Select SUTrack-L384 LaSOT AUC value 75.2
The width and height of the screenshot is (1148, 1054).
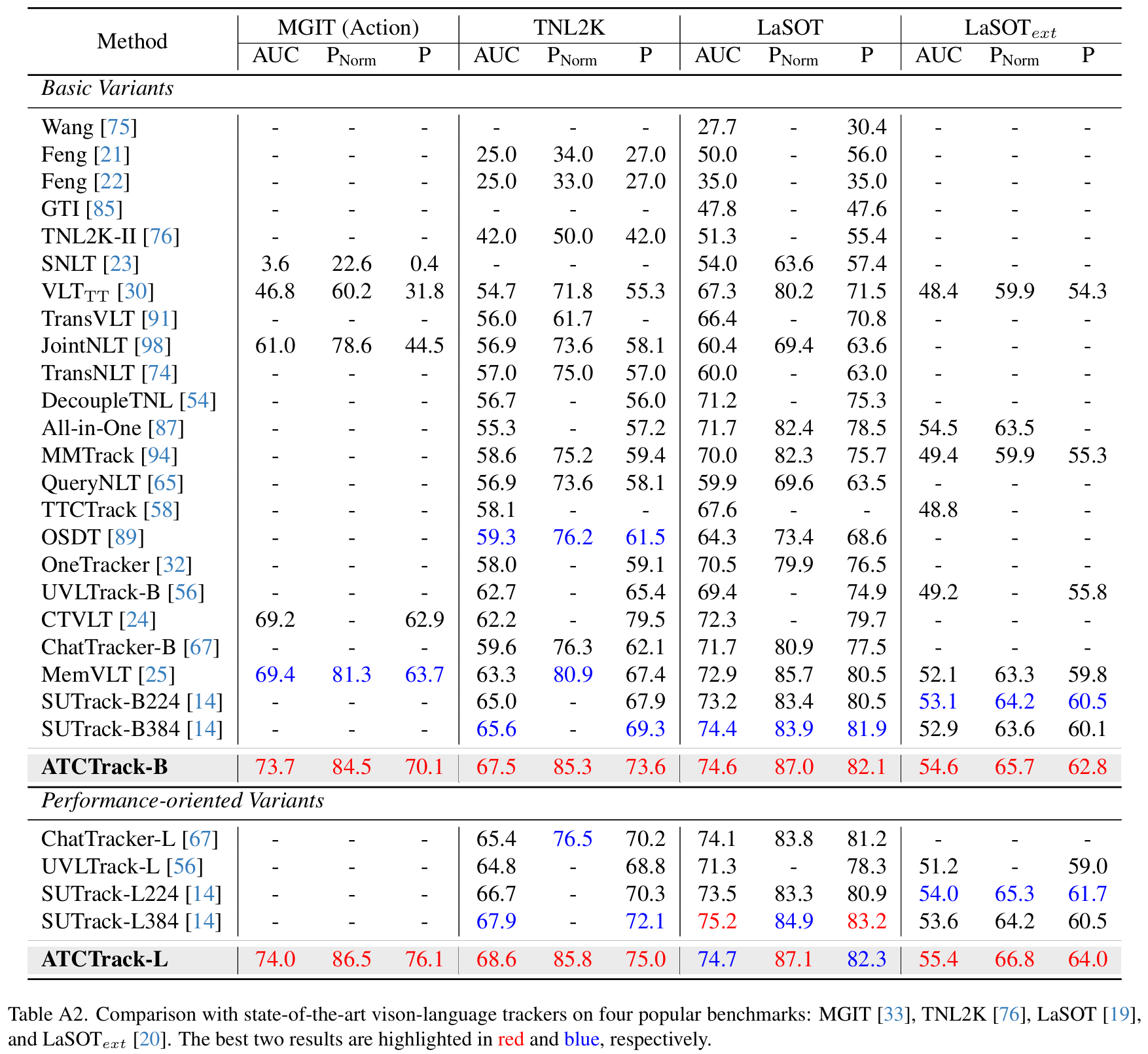pos(717,921)
